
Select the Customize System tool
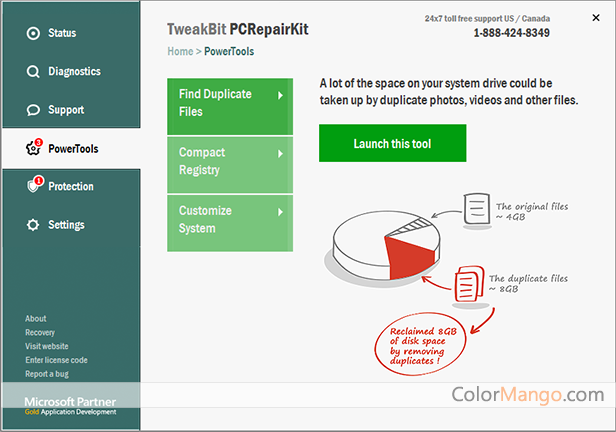(230, 223)
